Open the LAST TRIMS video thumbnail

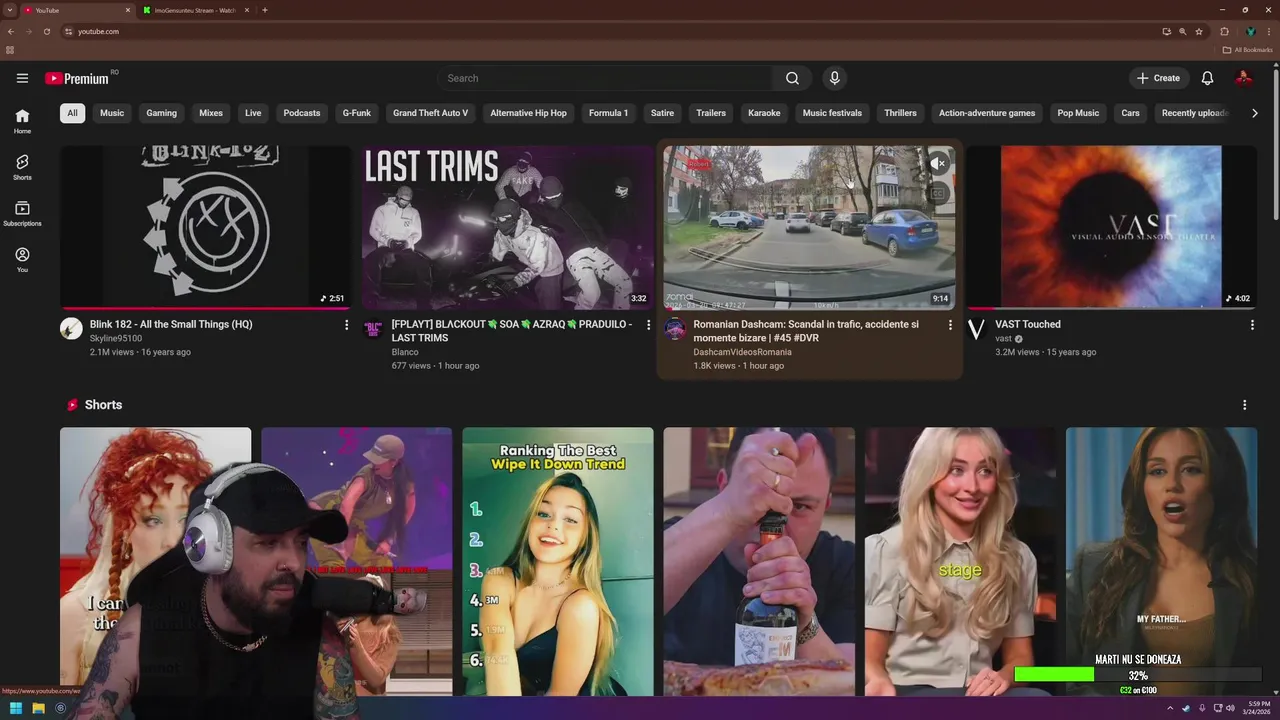click(x=508, y=227)
